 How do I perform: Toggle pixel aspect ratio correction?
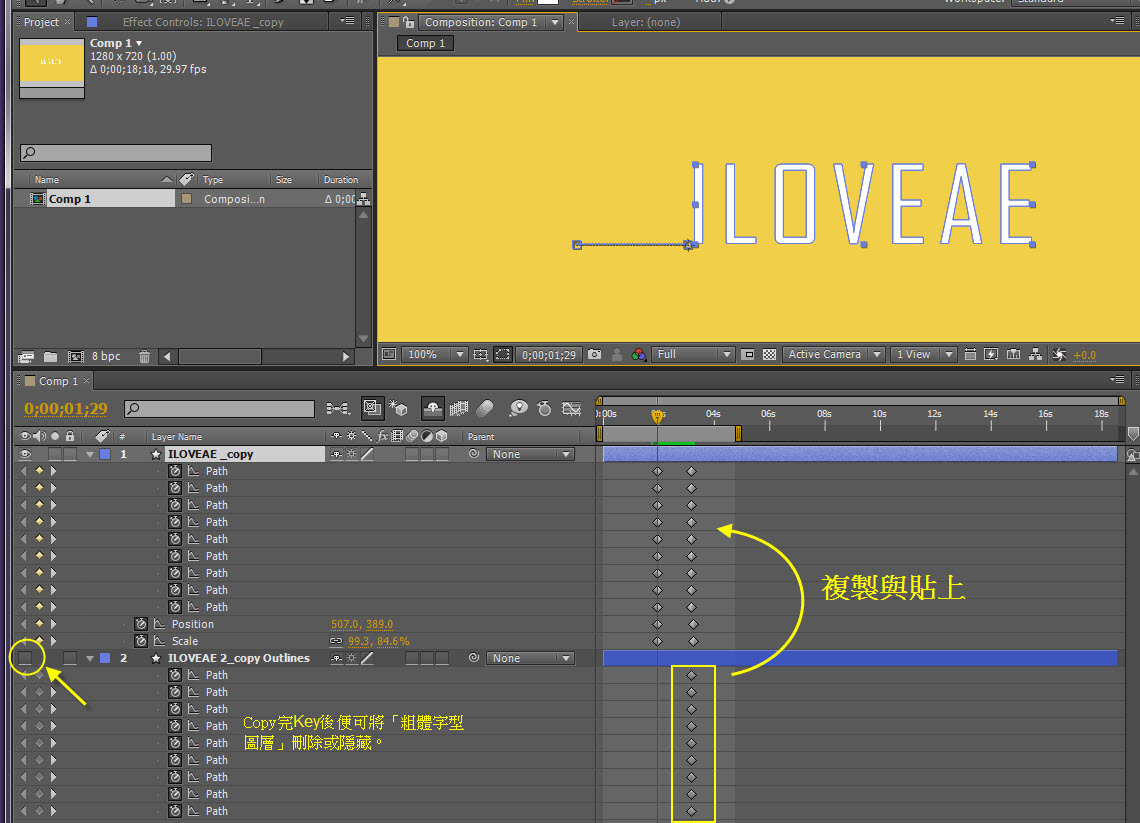[970, 354]
